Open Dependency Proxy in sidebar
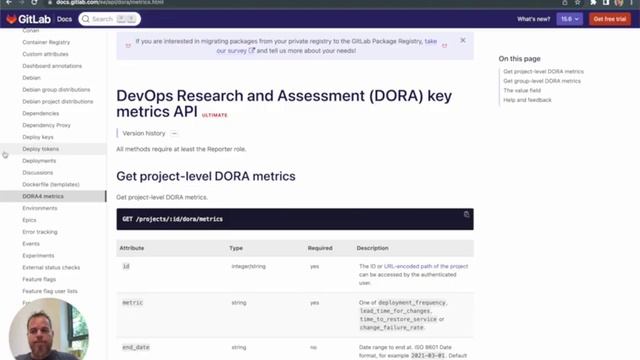The height and width of the screenshot is (360, 640). click(47, 125)
